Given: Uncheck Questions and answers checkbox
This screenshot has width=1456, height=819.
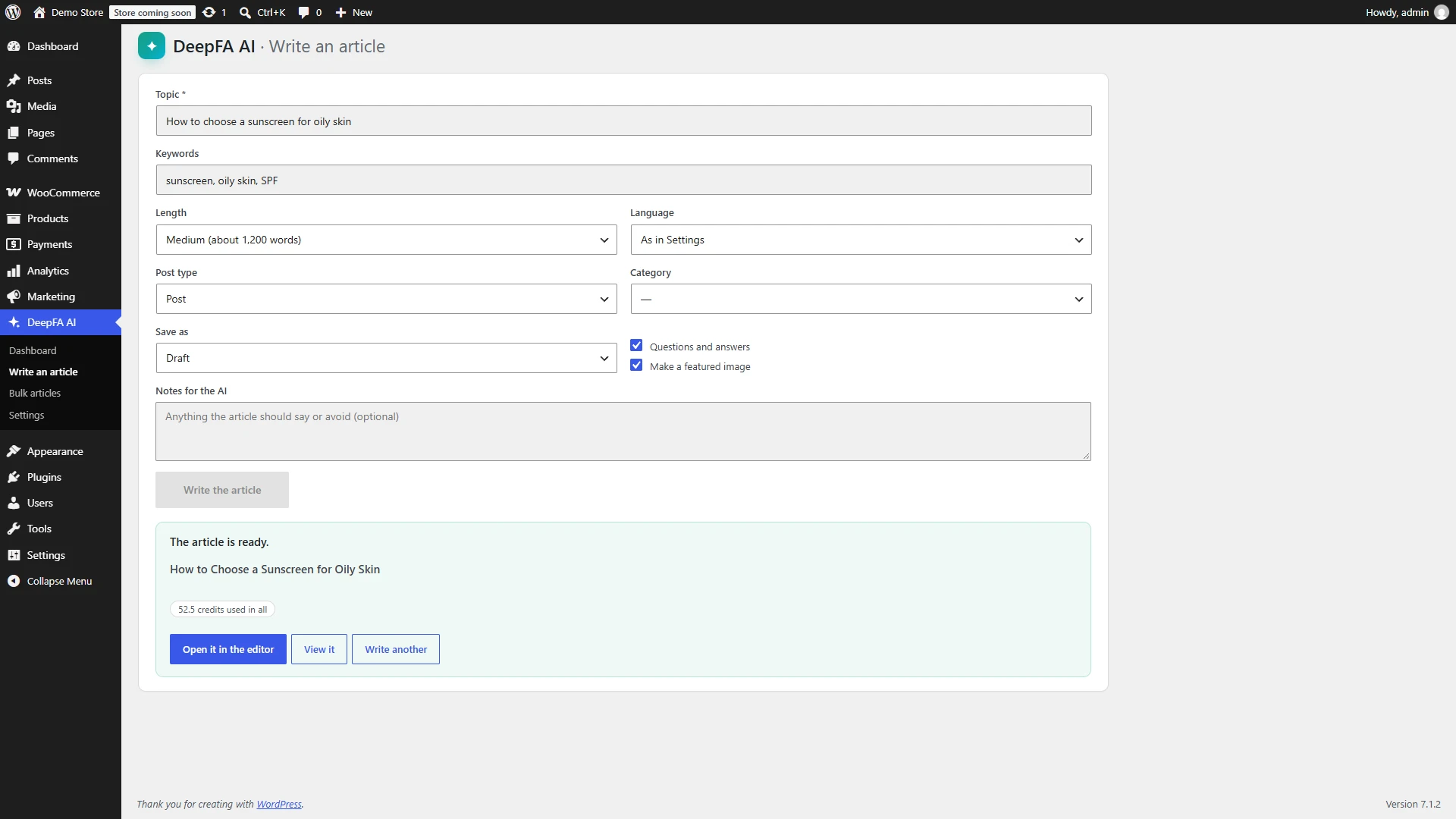Looking at the screenshot, I should (636, 346).
